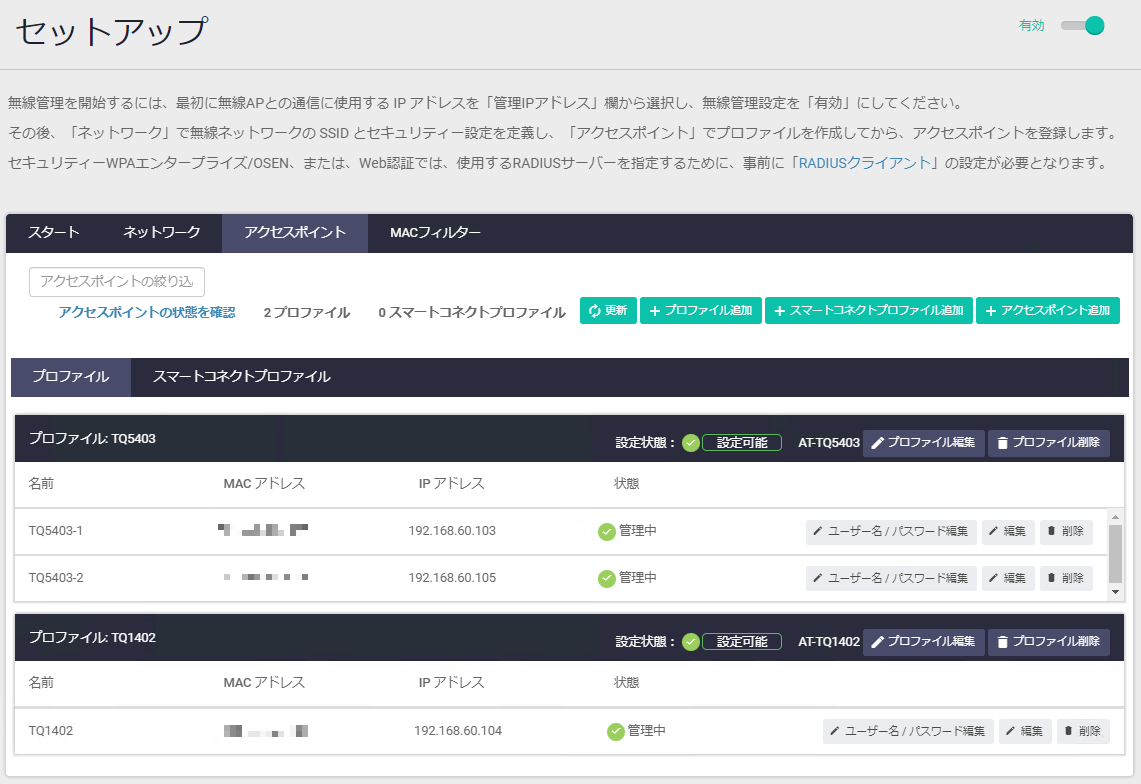The image size is (1141, 784).
Task: Add a smart connect profile
Action: 869,311
